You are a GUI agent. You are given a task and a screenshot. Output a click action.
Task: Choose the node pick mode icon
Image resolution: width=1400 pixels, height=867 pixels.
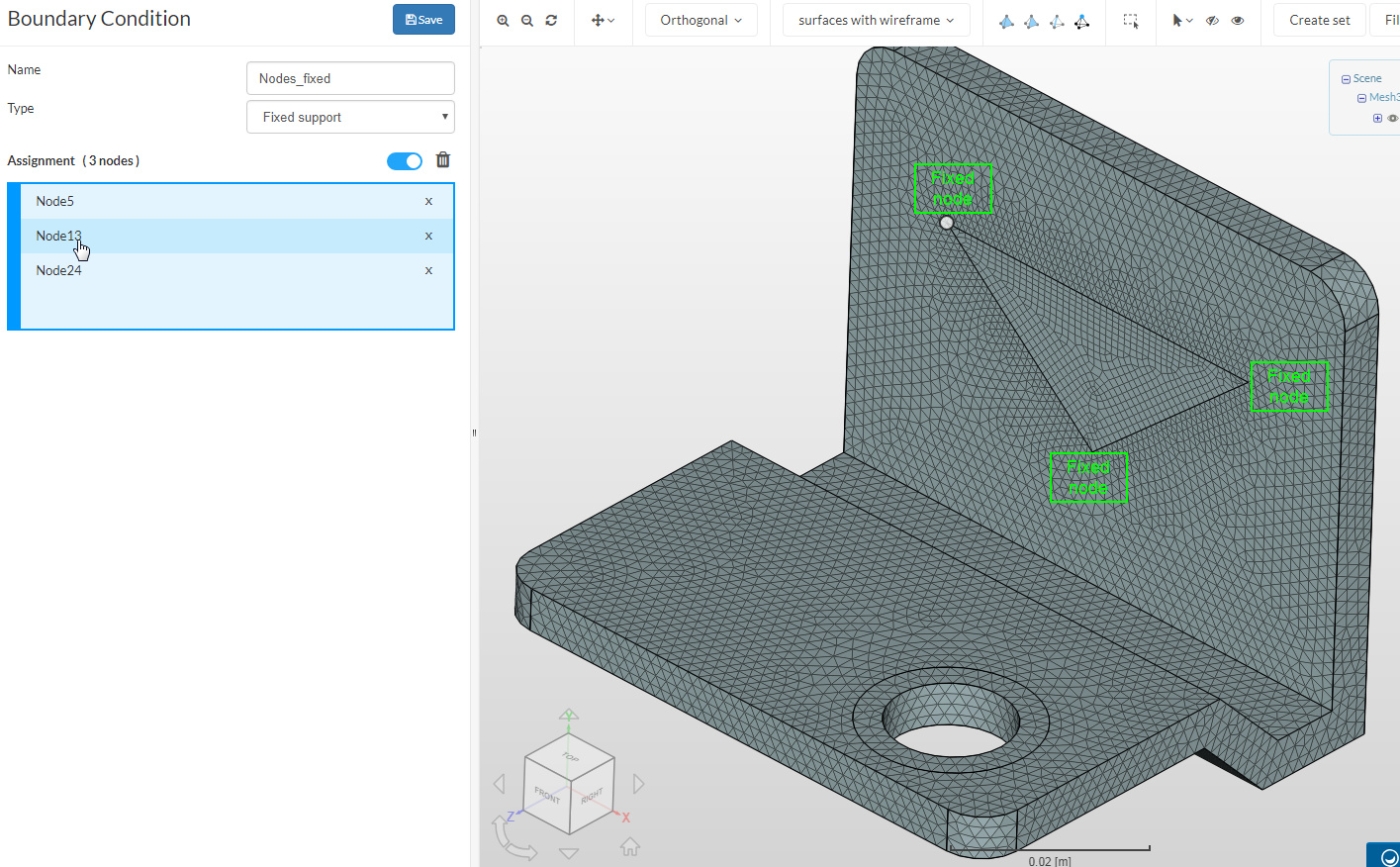1081,21
